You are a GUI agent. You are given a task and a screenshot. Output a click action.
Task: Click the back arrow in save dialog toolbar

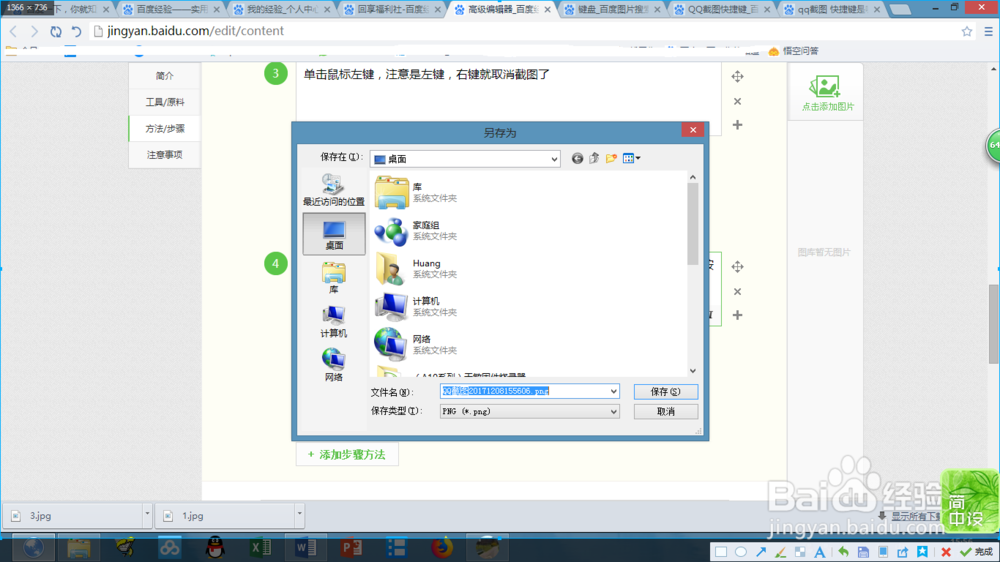point(577,158)
